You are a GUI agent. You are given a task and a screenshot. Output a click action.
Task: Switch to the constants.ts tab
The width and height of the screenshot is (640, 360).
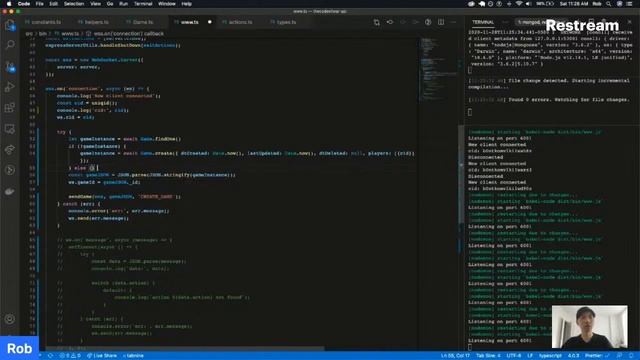pyautogui.click(x=46, y=22)
